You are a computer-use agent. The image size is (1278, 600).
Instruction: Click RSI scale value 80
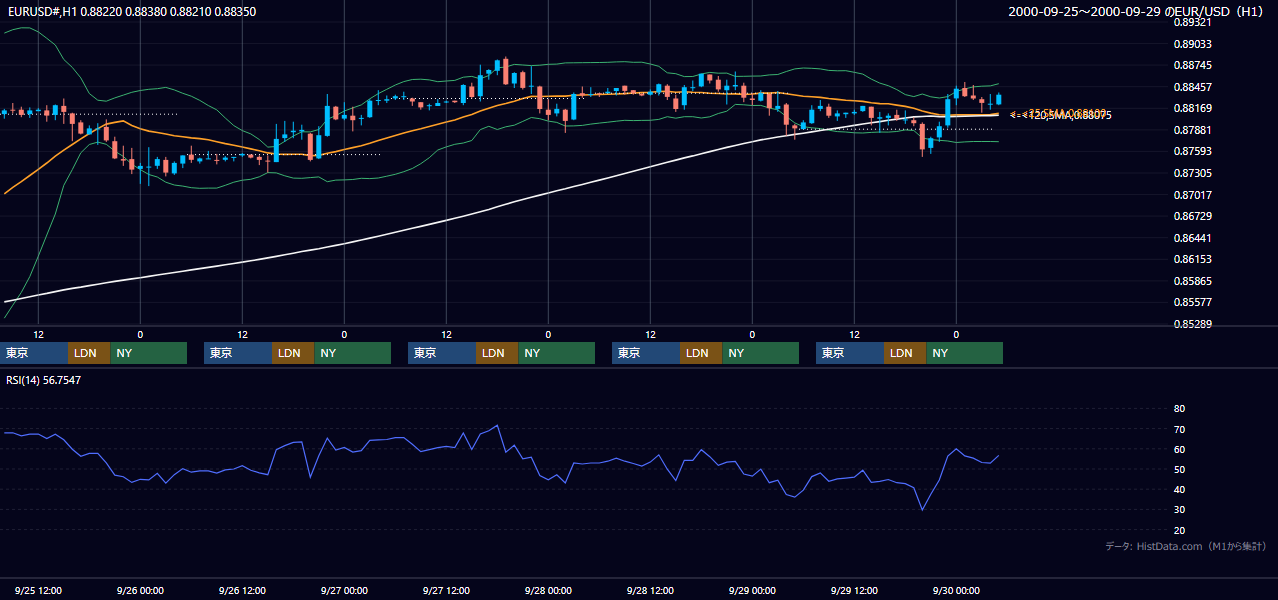(x=1179, y=409)
